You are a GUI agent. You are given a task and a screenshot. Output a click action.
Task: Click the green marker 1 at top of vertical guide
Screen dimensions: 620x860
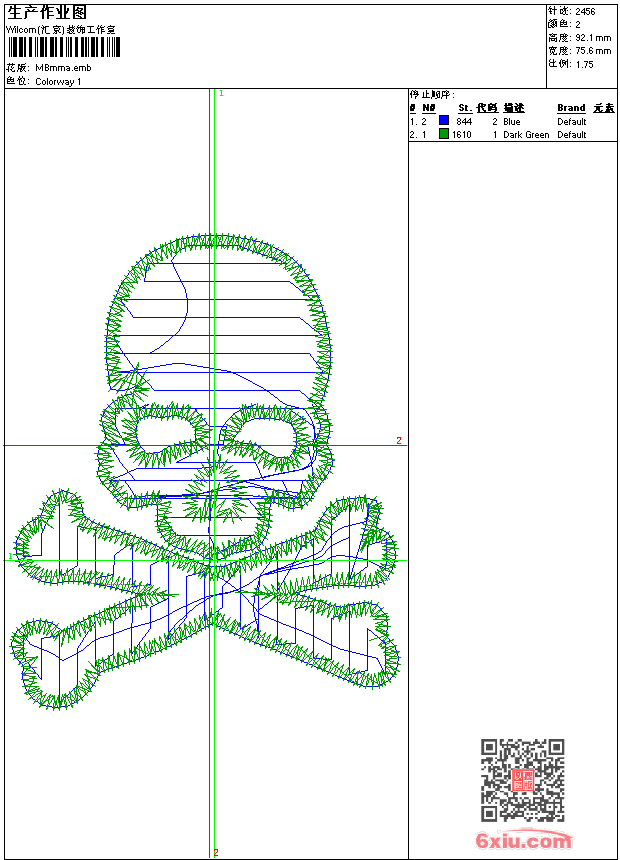click(220, 93)
